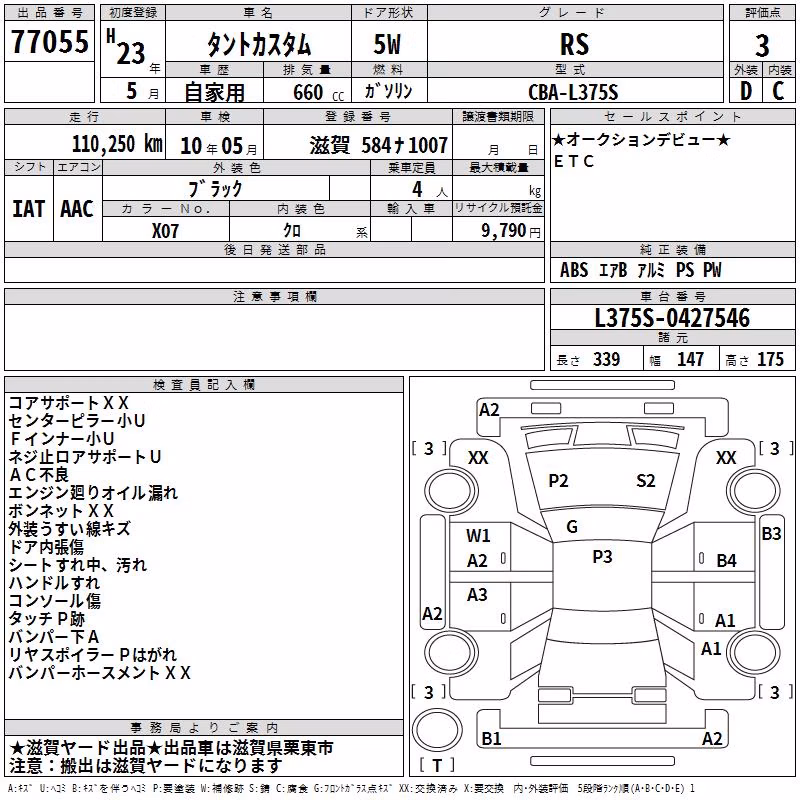Select the spare tire [T] label
This screenshot has width=800, height=800.
(x=437, y=765)
